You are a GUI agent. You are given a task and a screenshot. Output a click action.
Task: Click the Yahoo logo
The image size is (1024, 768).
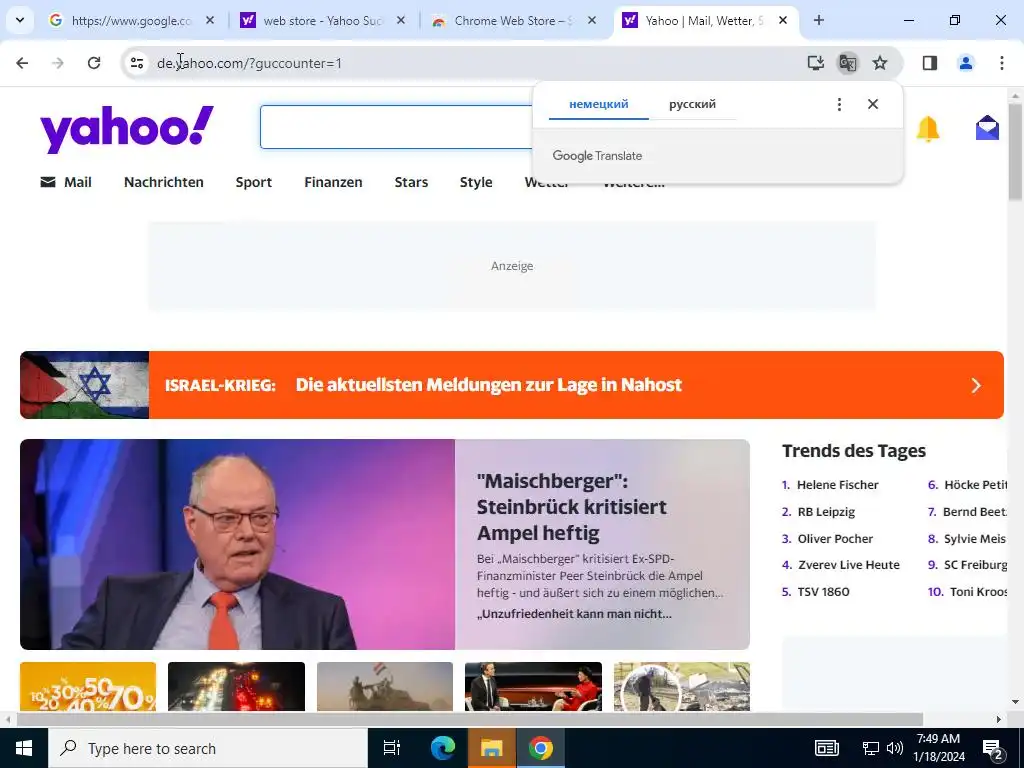[127, 129]
